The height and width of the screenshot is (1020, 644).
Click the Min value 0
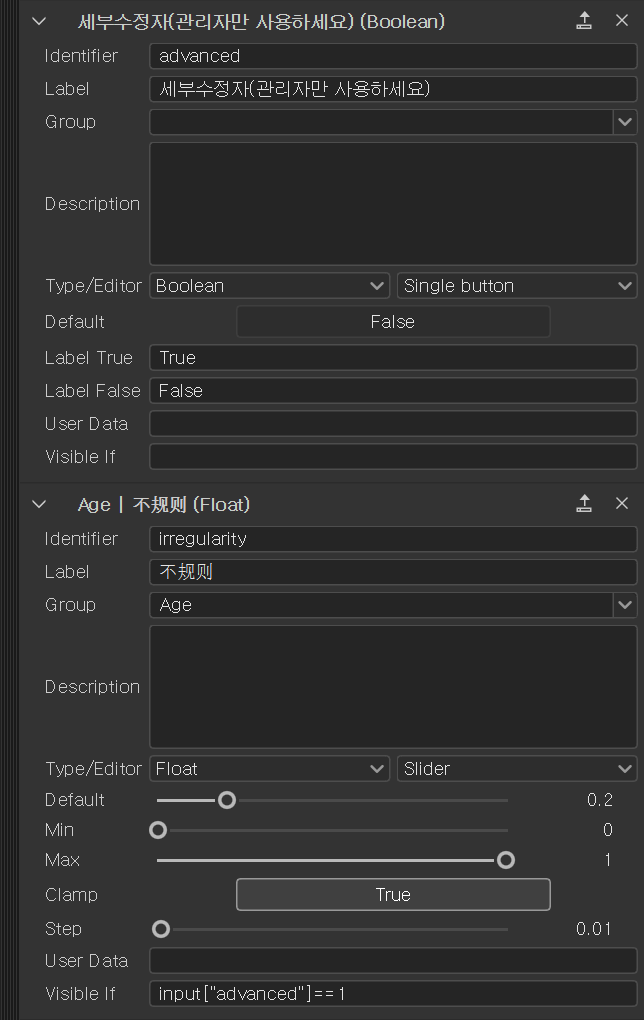point(608,830)
